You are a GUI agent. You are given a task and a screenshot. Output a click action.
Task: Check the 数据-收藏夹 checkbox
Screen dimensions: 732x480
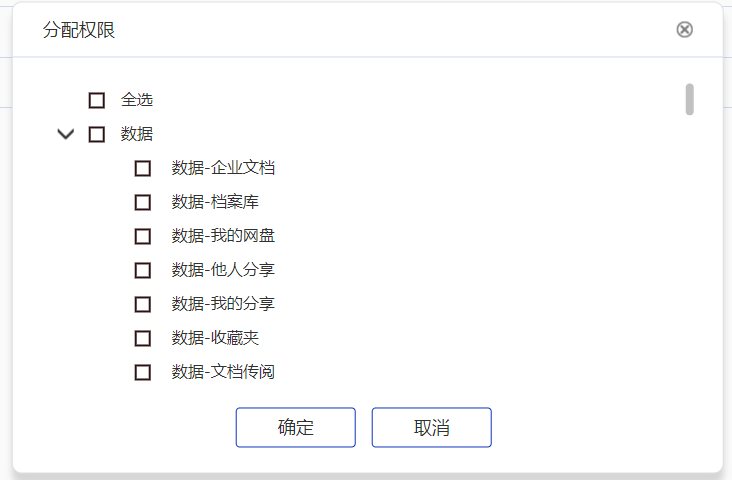click(142, 339)
